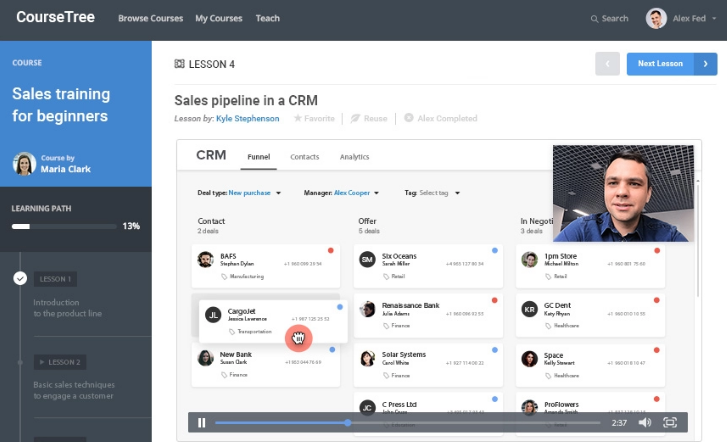Open the New Bank deal card
Screen dimensions: 727x442
point(266,366)
